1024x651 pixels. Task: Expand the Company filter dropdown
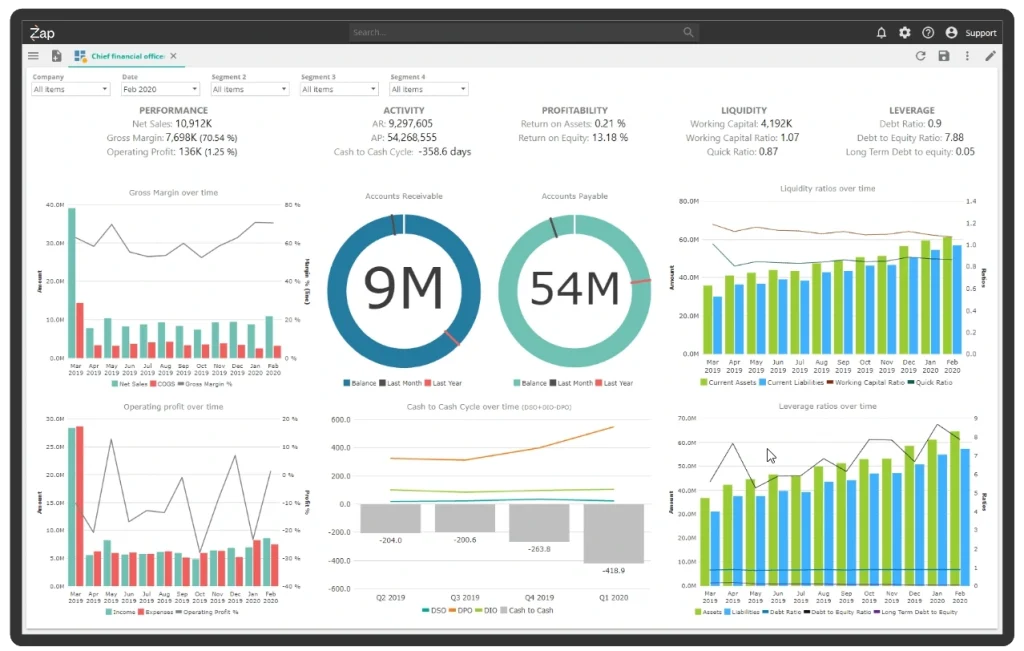(70, 89)
